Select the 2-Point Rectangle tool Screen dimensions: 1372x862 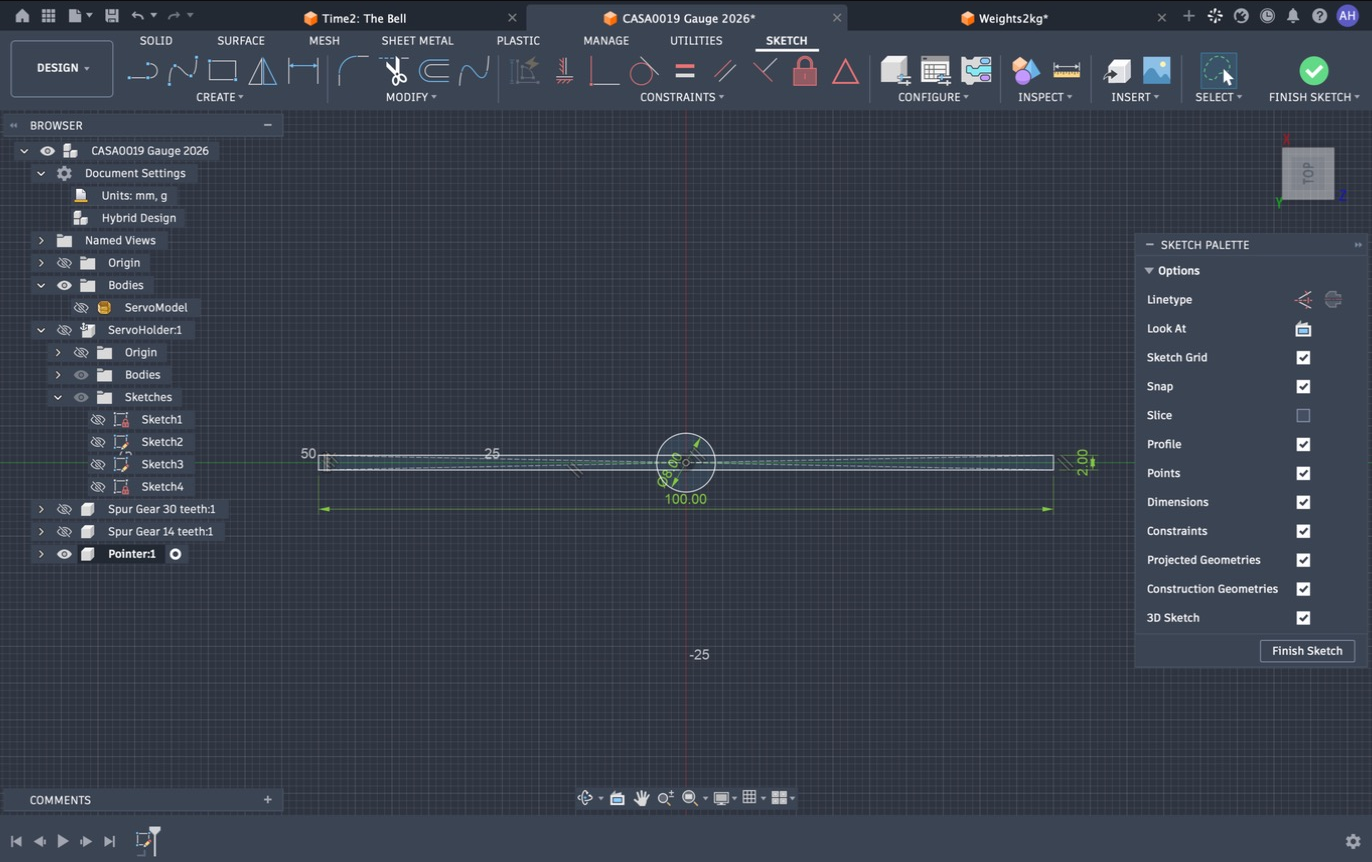point(222,71)
